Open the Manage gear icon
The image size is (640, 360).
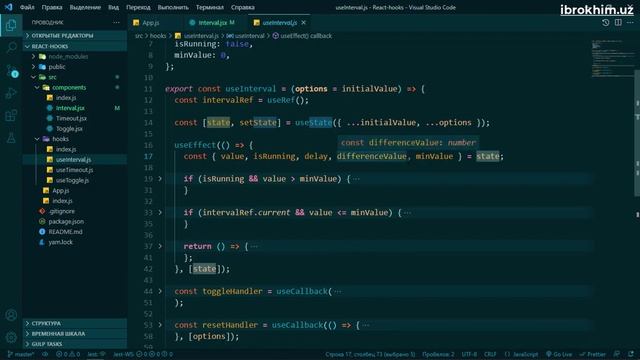(11, 337)
